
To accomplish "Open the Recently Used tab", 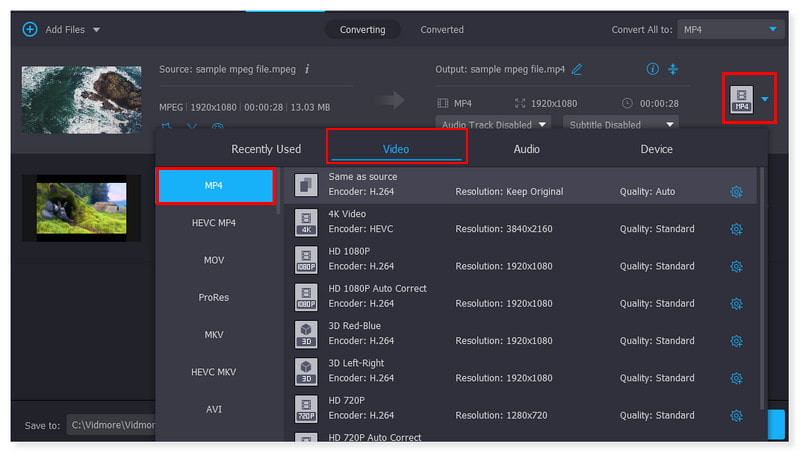I will [x=266, y=149].
